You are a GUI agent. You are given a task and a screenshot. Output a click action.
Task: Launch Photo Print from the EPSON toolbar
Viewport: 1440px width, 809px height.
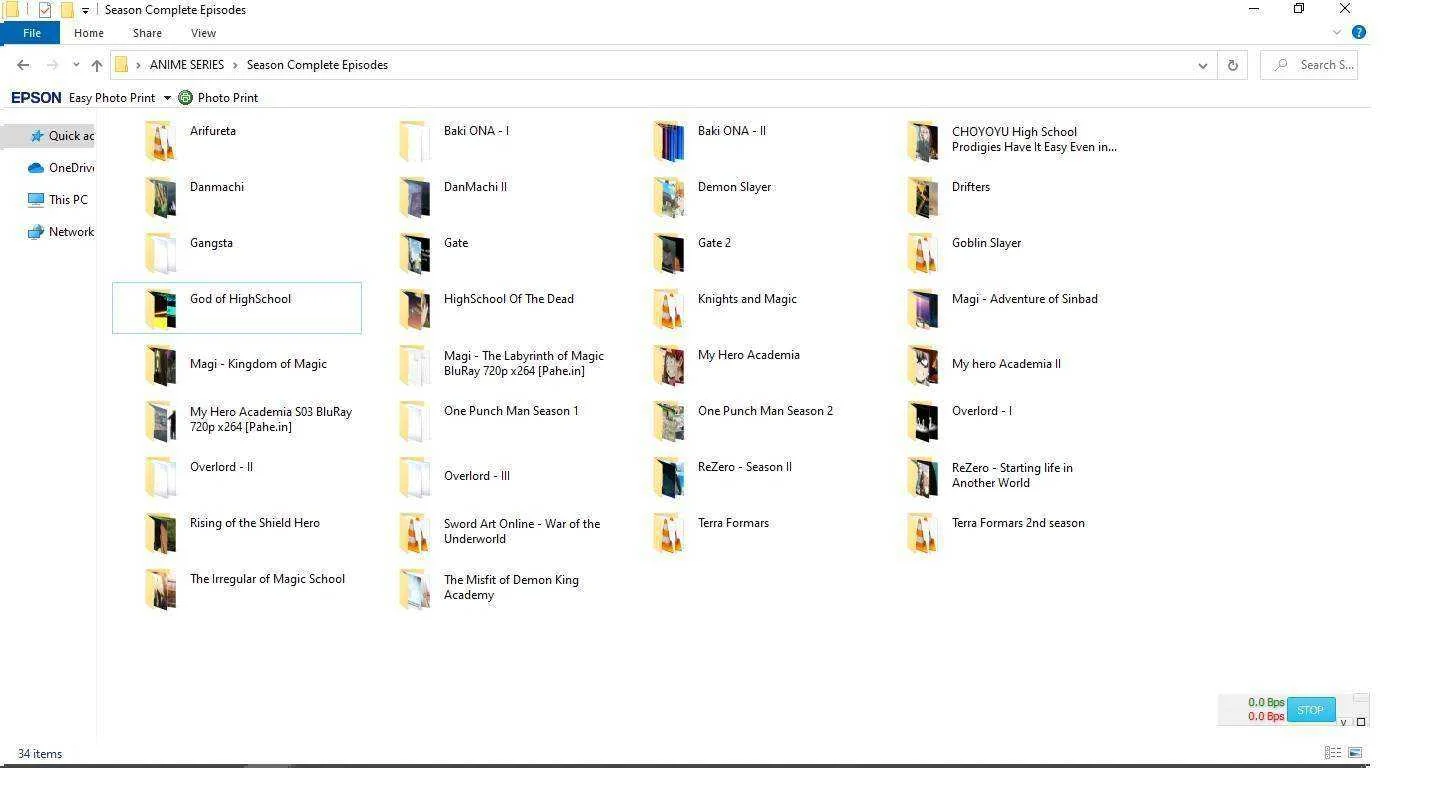pyautogui.click(x=218, y=98)
